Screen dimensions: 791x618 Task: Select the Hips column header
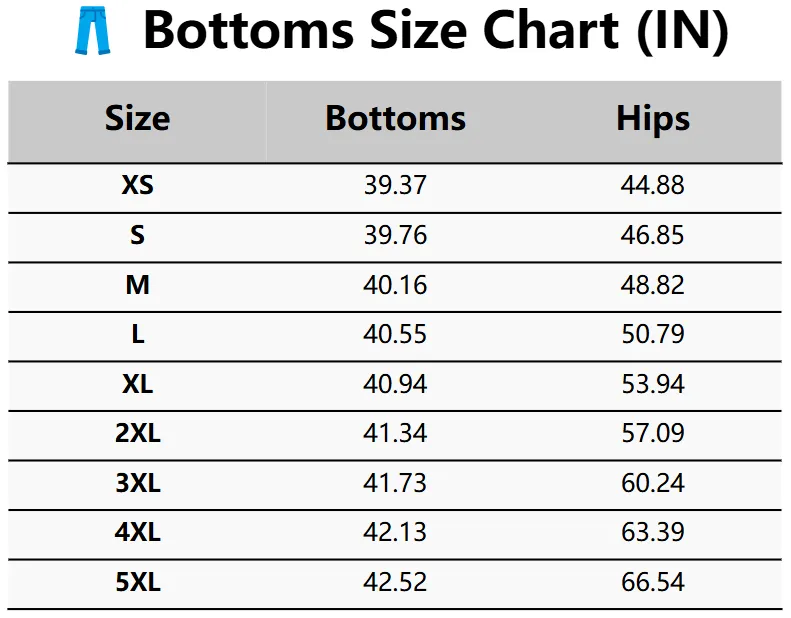point(653,119)
